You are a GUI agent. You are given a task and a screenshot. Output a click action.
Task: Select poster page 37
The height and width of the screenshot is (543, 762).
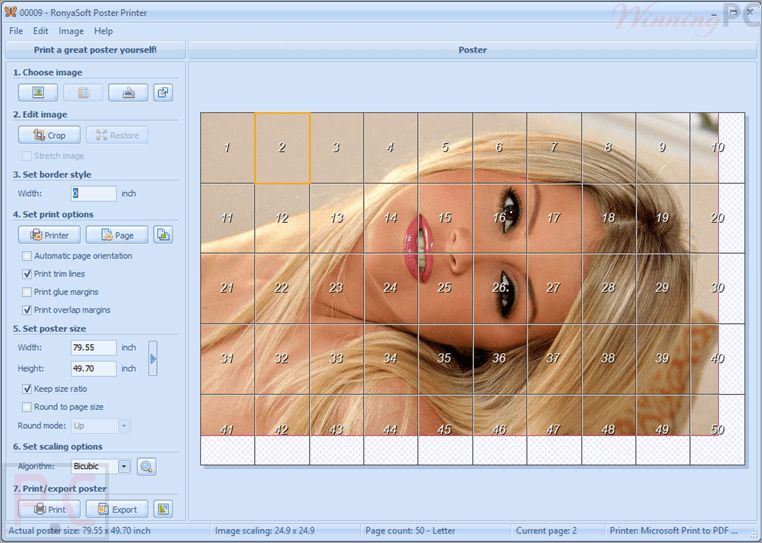pyautogui.click(x=554, y=359)
